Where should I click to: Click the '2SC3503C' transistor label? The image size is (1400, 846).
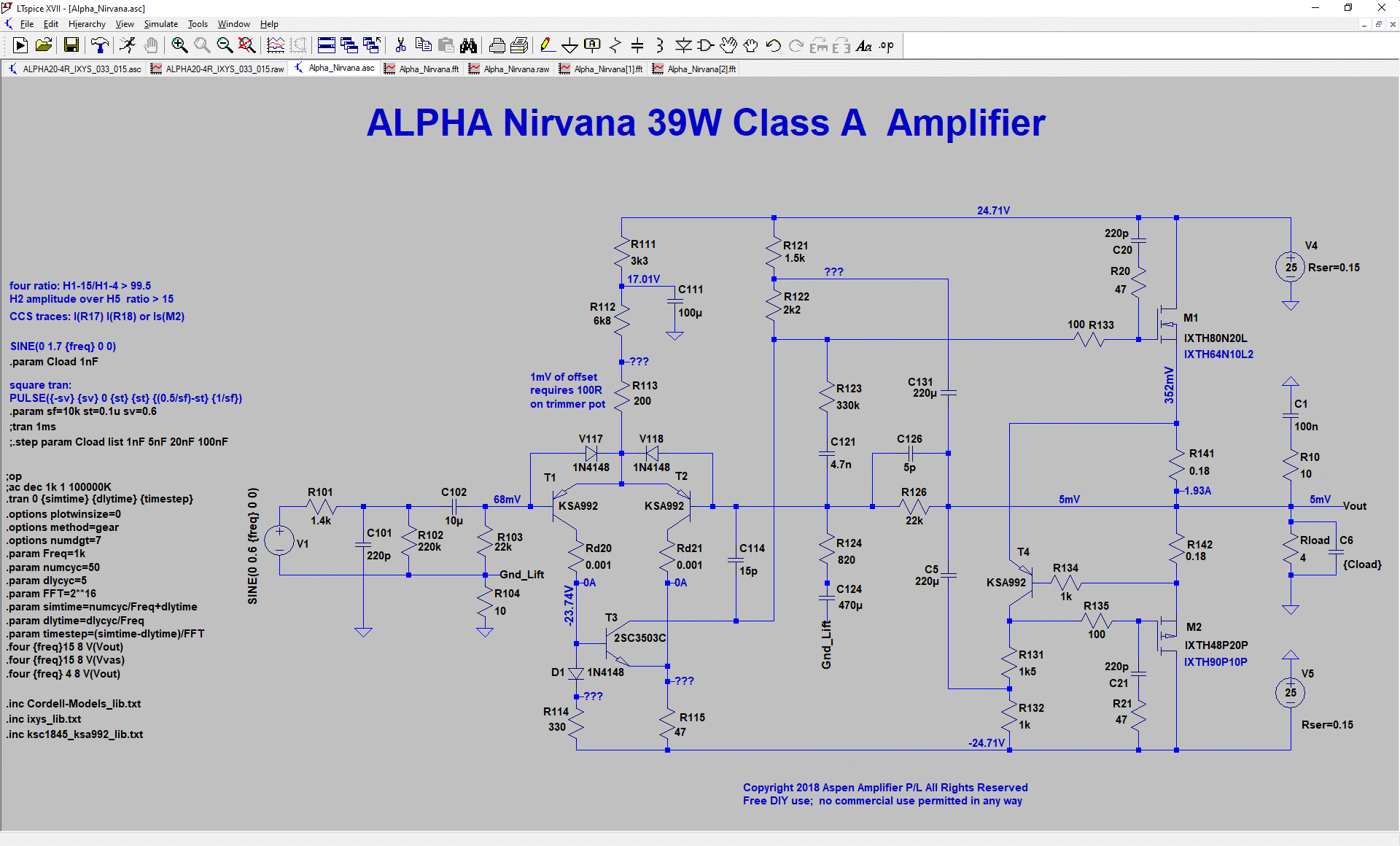[x=639, y=638]
